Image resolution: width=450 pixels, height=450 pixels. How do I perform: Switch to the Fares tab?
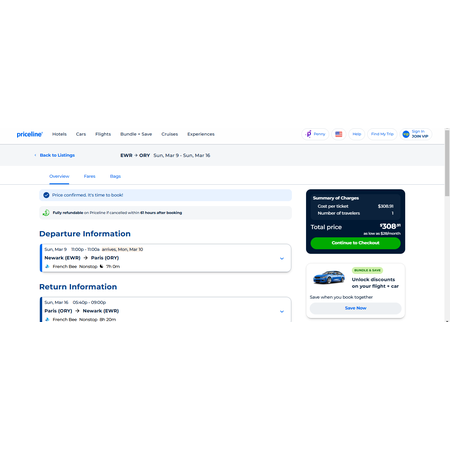89,176
